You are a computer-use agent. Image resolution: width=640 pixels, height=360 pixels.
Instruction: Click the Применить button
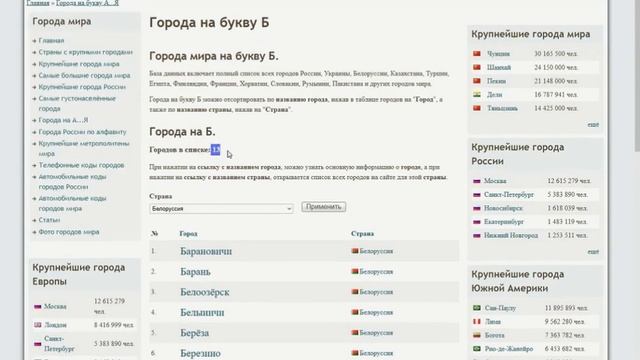tap(324, 207)
